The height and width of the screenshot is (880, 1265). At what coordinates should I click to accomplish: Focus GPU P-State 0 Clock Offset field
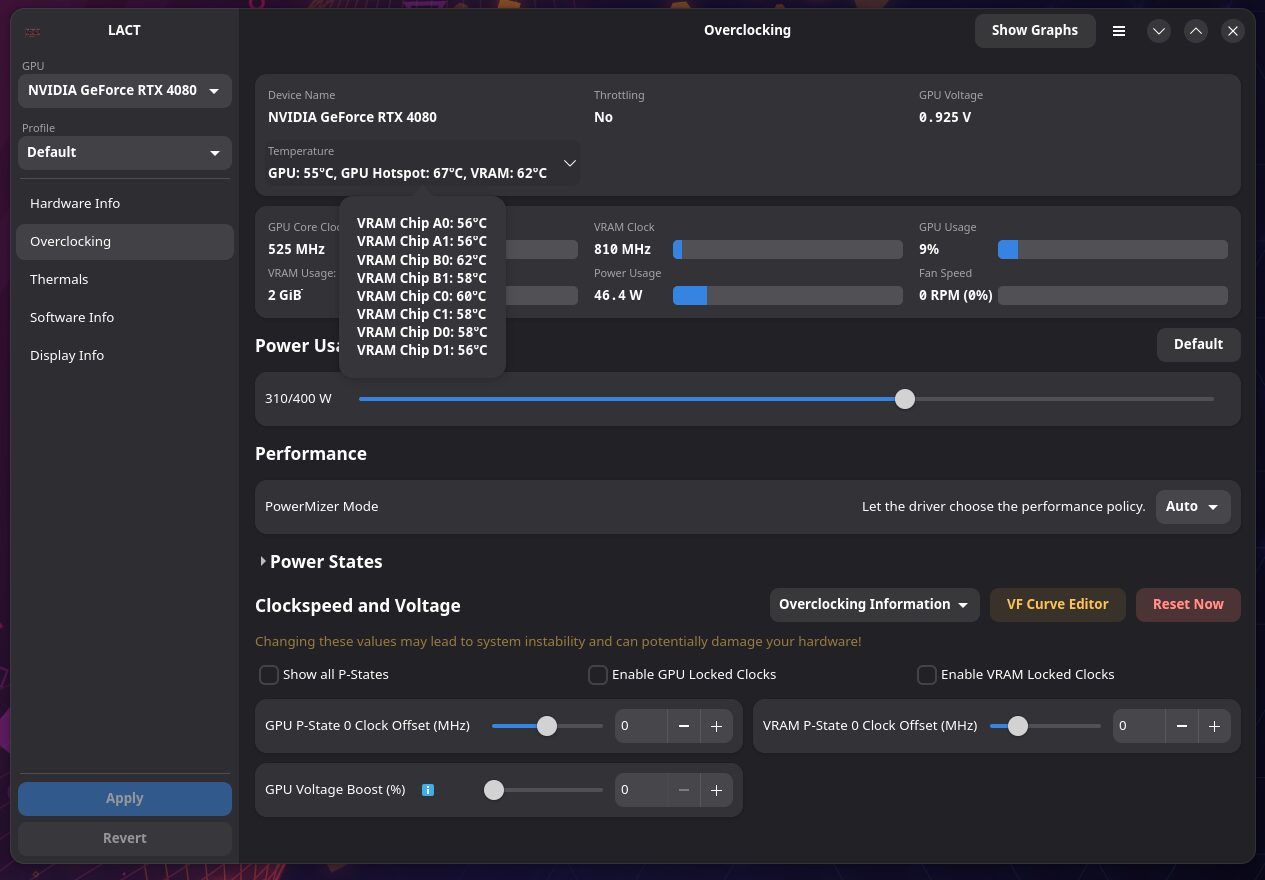click(641, 726)
